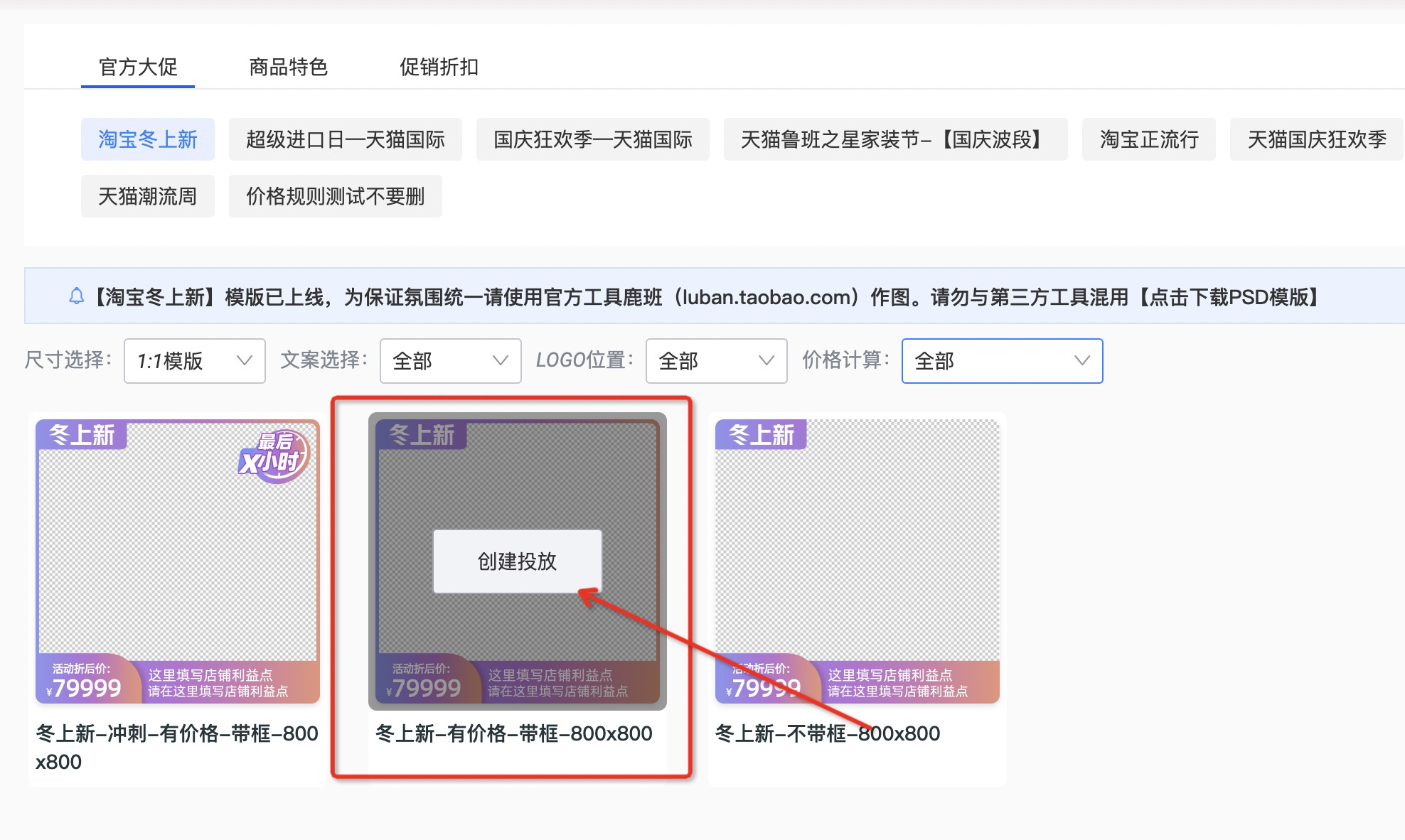
Task: Open the 促销折扣 tab
Action: [x=439, y=67]
